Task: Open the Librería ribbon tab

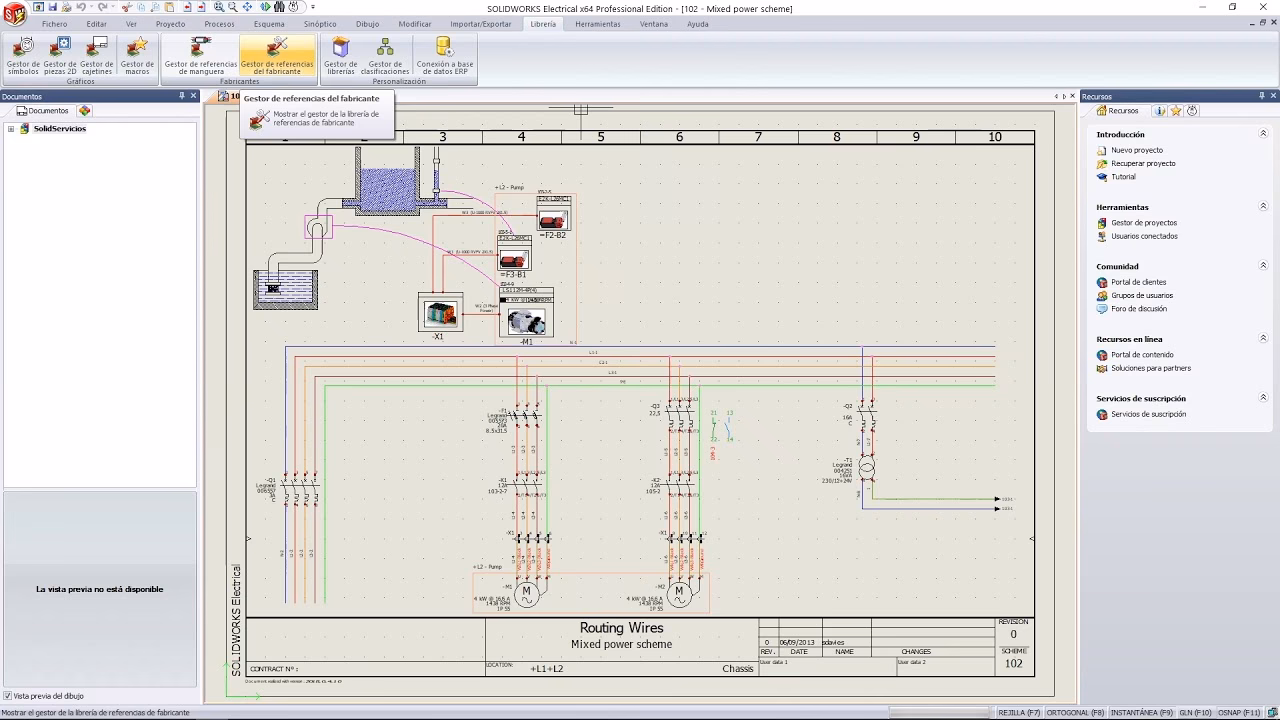Action: pos(543,24)
